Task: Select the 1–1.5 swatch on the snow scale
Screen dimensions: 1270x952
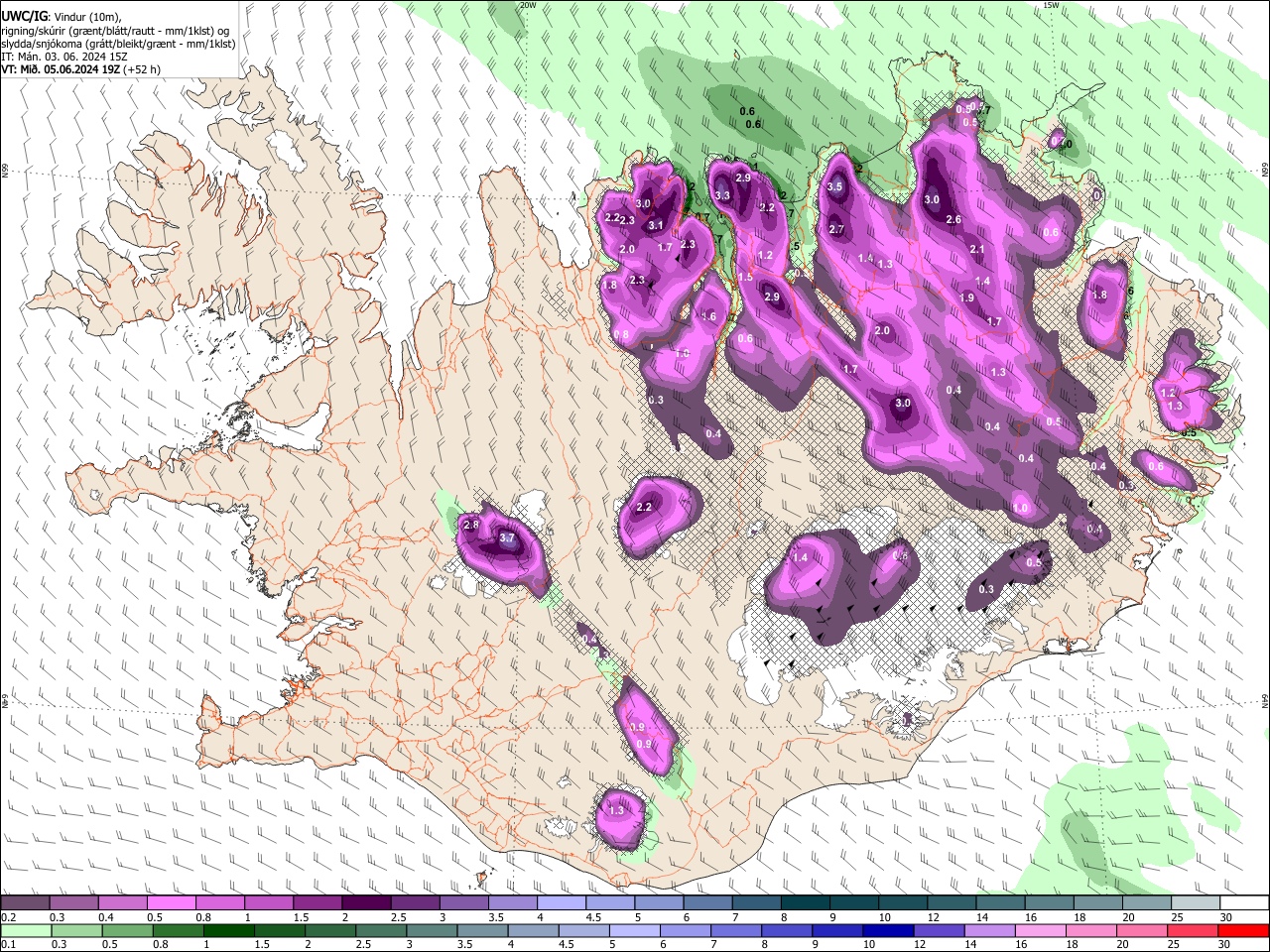Action: point(268,902)
